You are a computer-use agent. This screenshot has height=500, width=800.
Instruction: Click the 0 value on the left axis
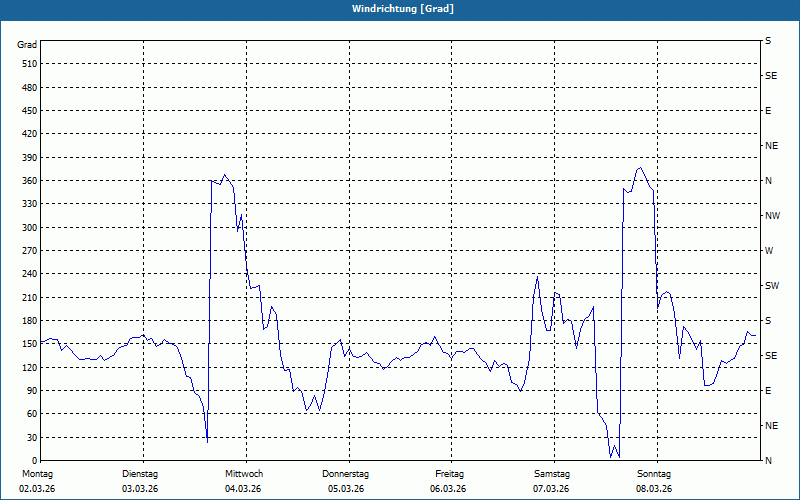[x=34, y=461]
